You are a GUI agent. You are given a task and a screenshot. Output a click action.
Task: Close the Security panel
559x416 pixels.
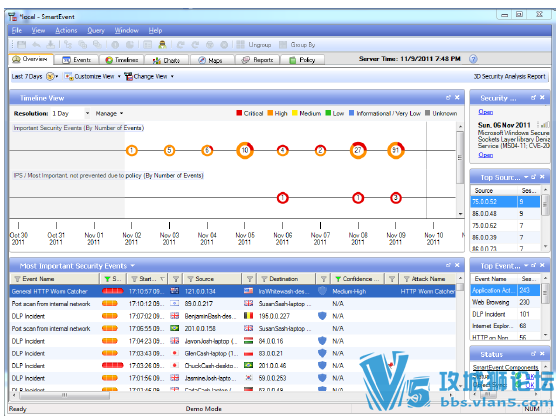point(542,97)
